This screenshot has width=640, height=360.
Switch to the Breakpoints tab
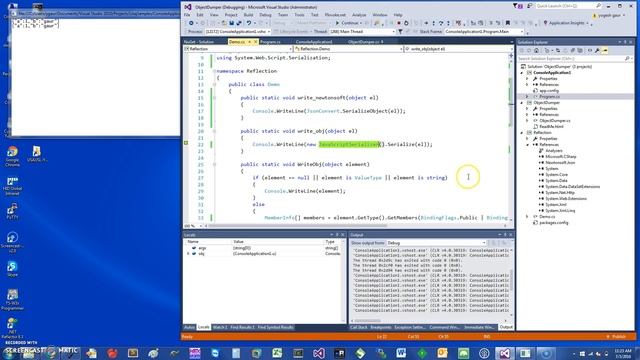(380, 327)
